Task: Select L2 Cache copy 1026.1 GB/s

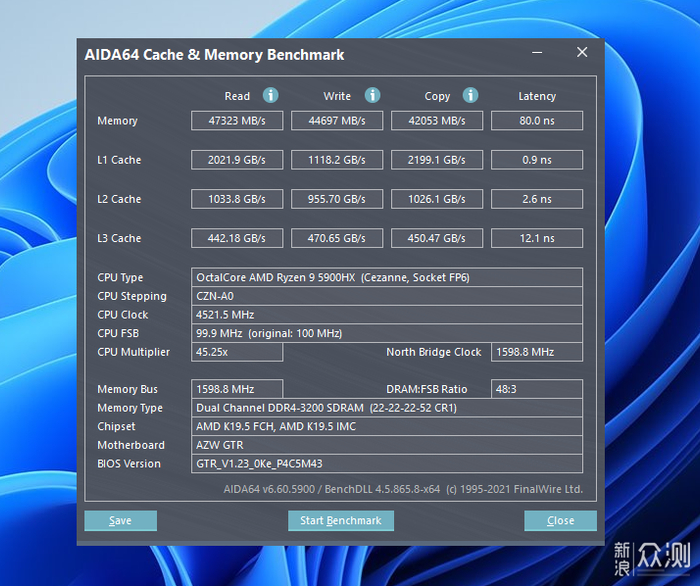Action: pyautogui.click(x=437, y=199)
